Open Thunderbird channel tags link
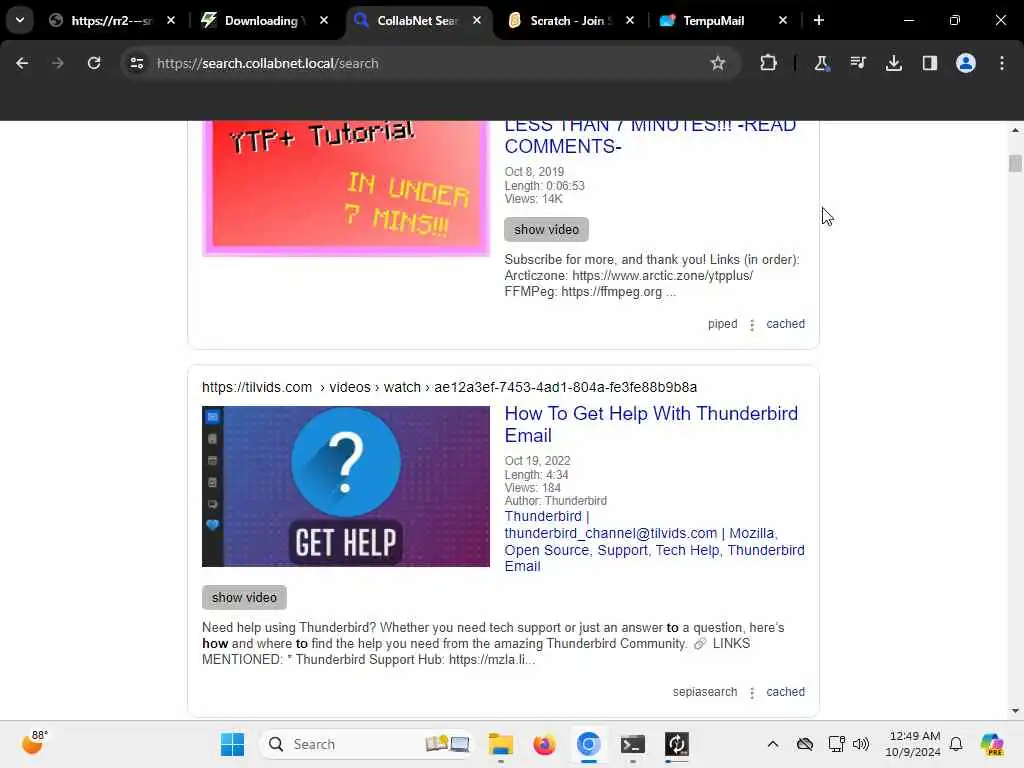This screenshot has width=1024, height=768. [x=654, y=541]
